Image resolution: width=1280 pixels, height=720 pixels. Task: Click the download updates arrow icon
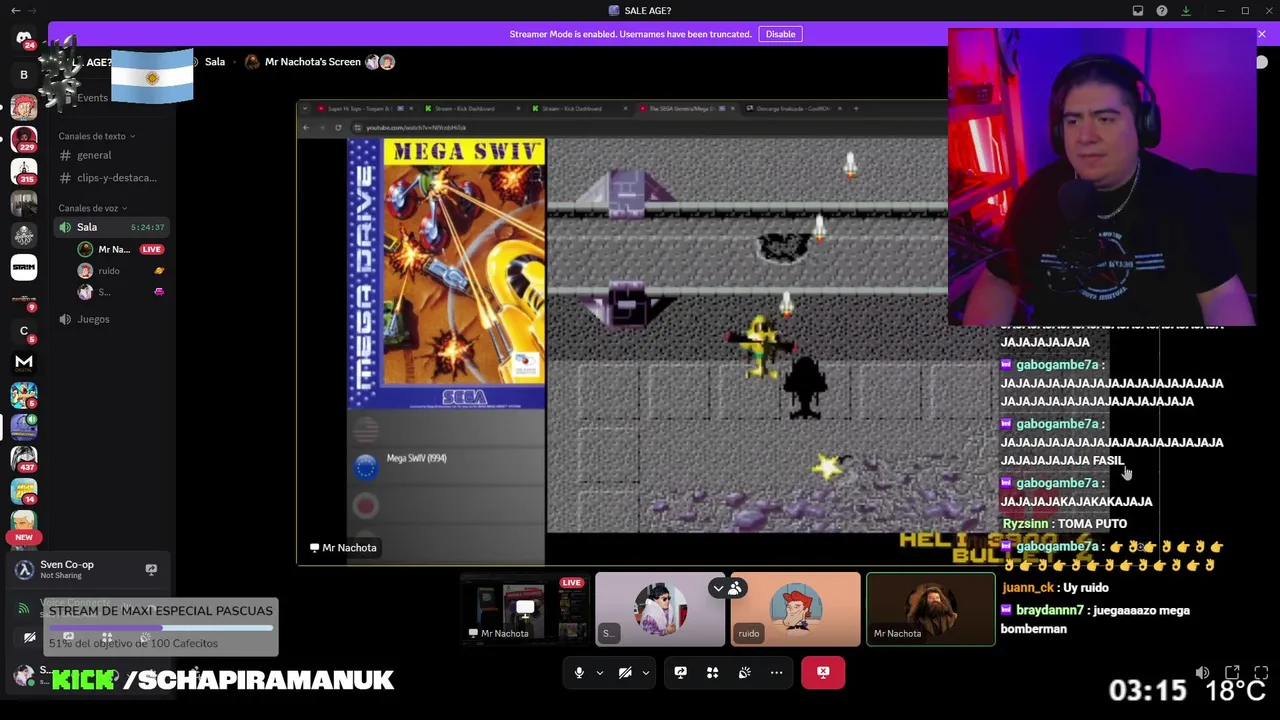pyautogui.click(x=1186, y=10)
